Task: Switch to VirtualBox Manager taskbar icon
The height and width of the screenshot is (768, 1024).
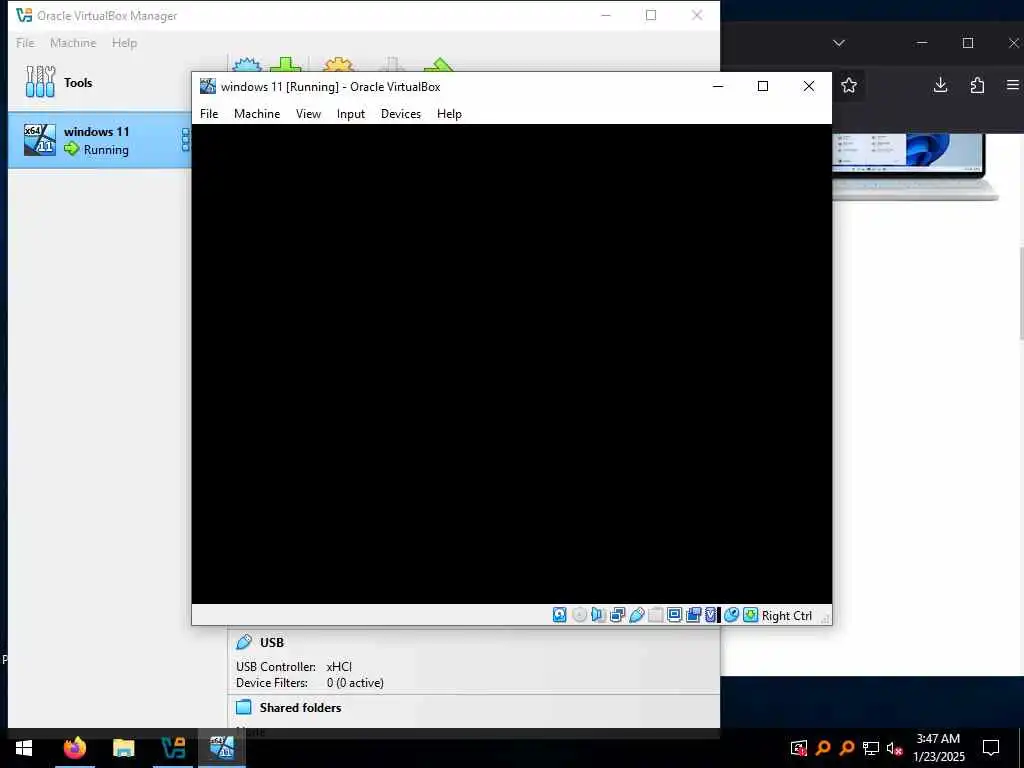Action: tap(172, 748)
